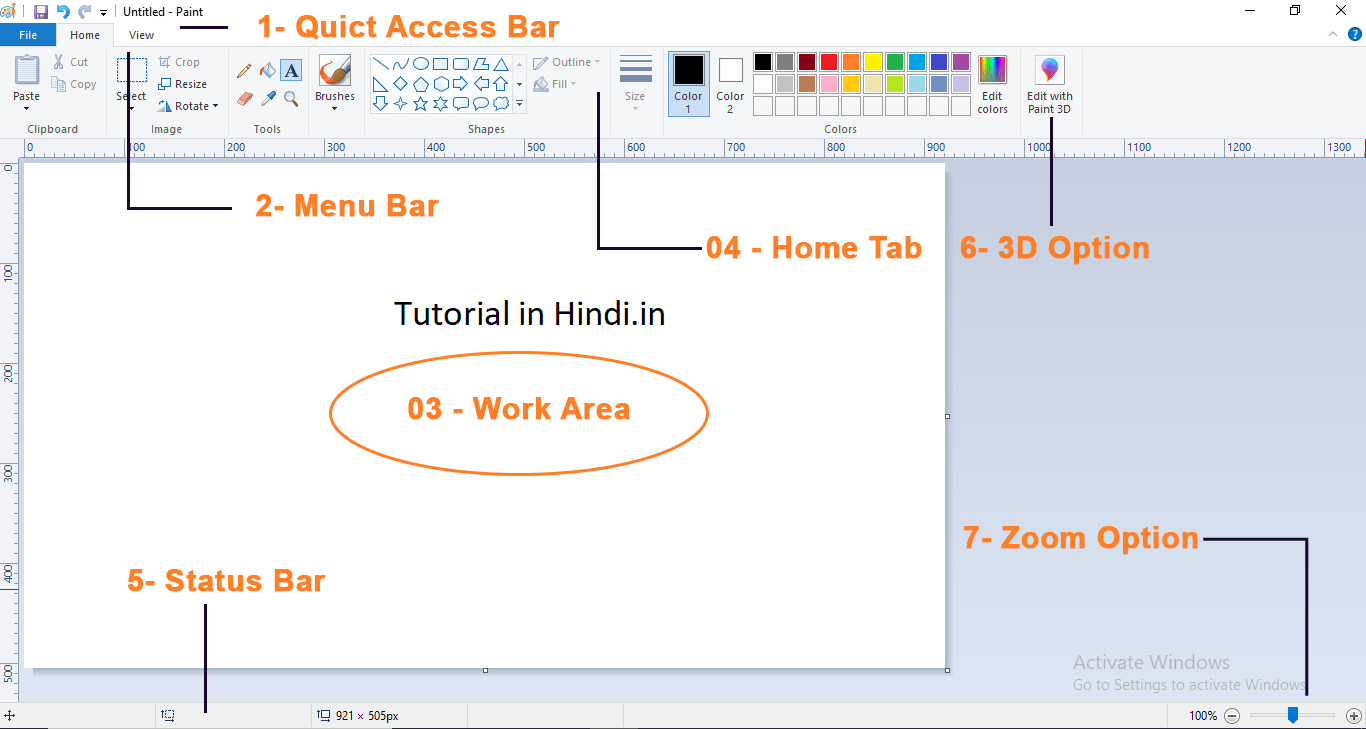Pick the red color swatch
1366x729 pixels.
tap(829, 62)
